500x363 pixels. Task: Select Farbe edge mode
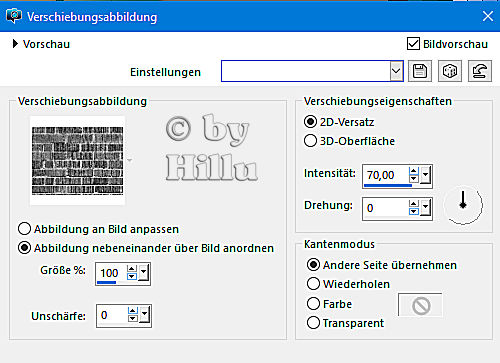329,304
